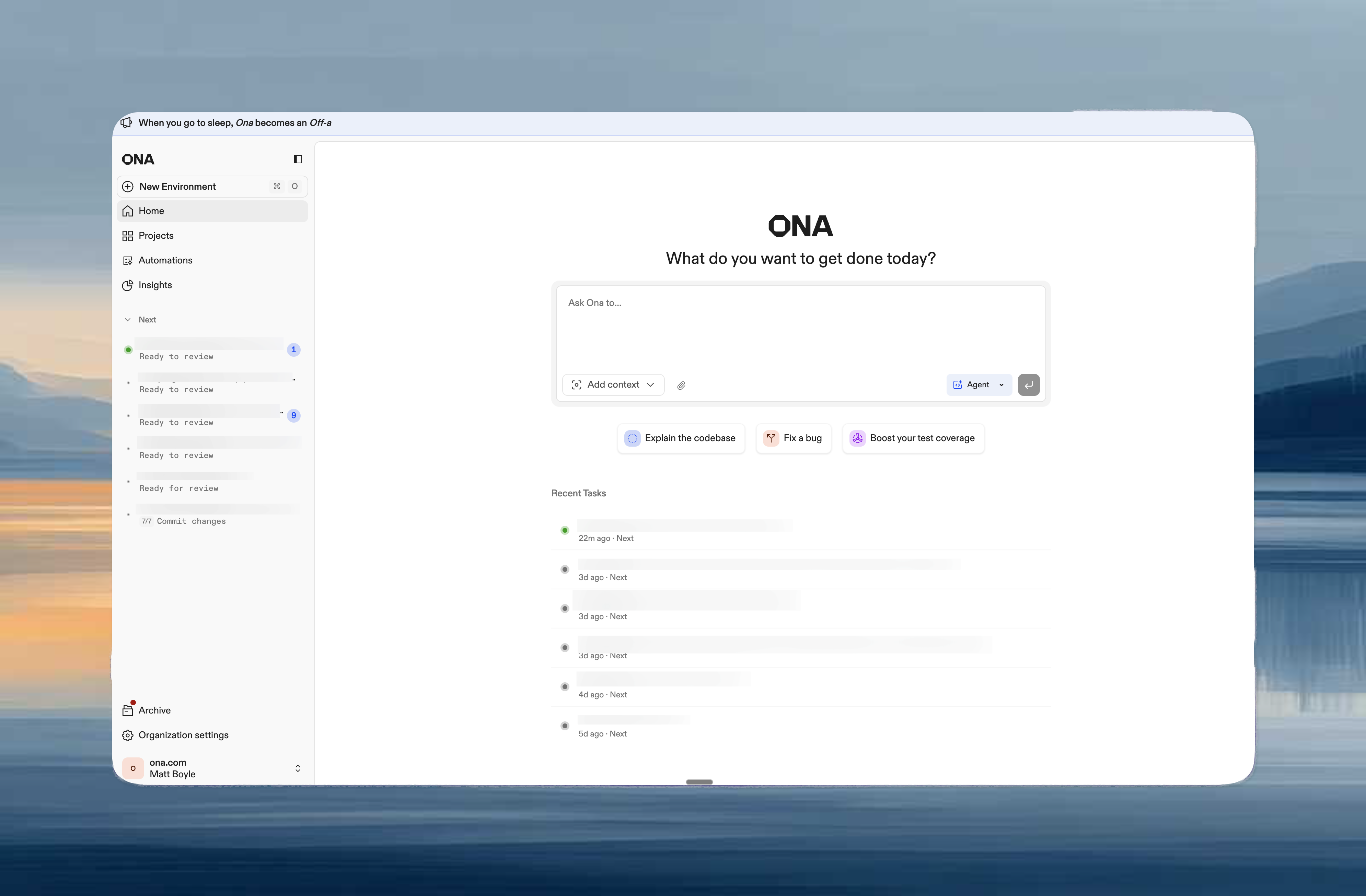Click the Fix a bug suggestion
Viewport: 1366px width, 896px height.
coord(793,438)
